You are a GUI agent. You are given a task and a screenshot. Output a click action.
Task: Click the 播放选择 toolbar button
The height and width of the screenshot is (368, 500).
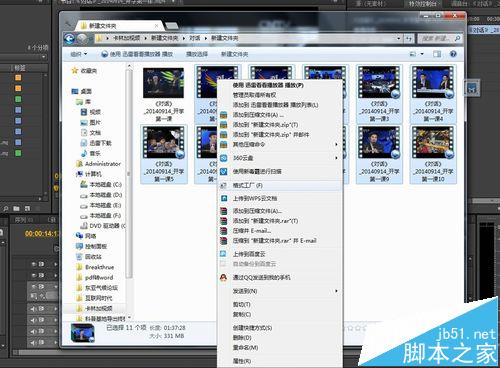pyautogui.click(x=197, y=54)
